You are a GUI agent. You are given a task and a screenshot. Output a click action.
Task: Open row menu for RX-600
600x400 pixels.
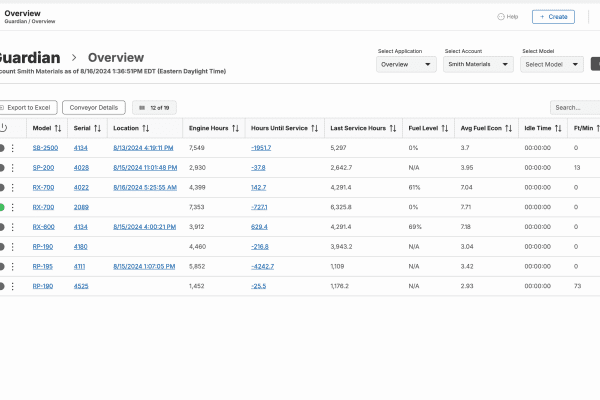tap(13, 227)
